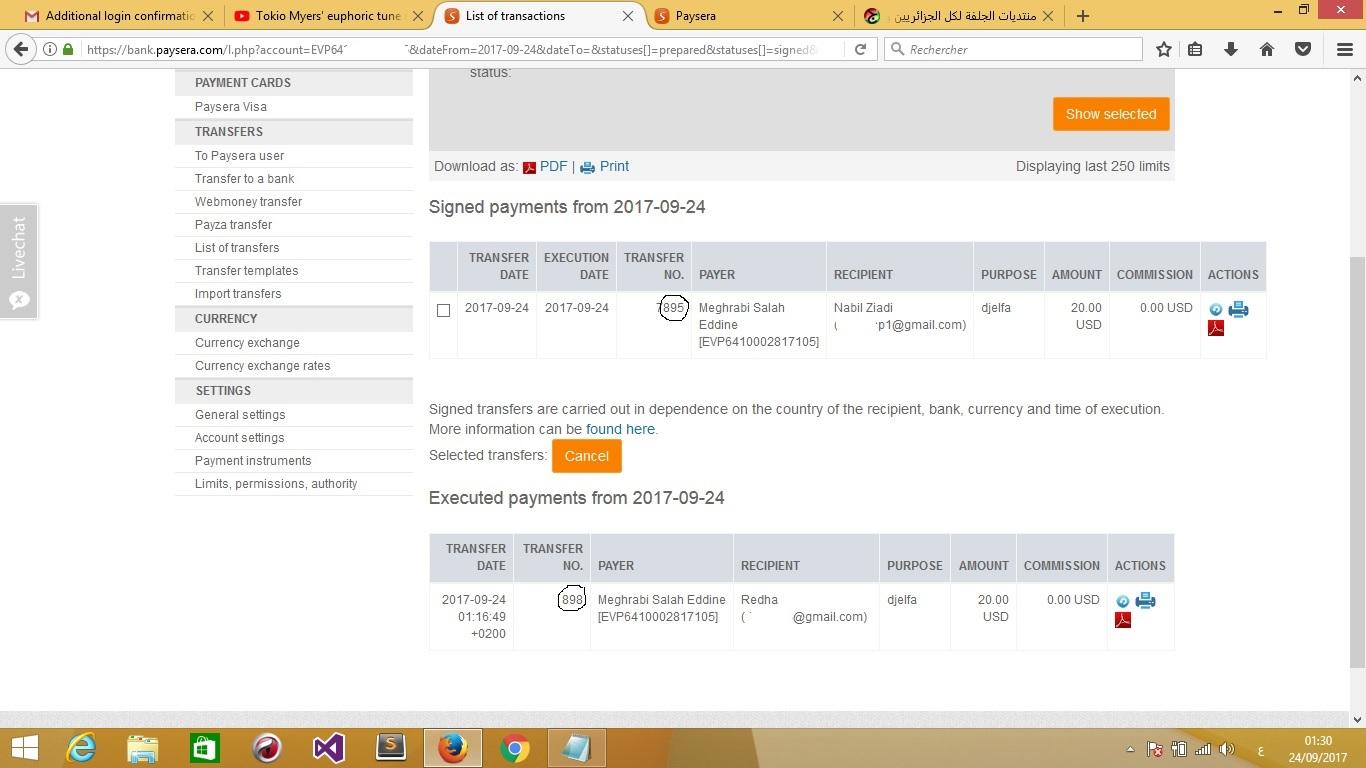Download PDF of signed payment to Nabil Ziadi
The width and height of the screenshot is (1366, 768).
[x=1216, y=328]
